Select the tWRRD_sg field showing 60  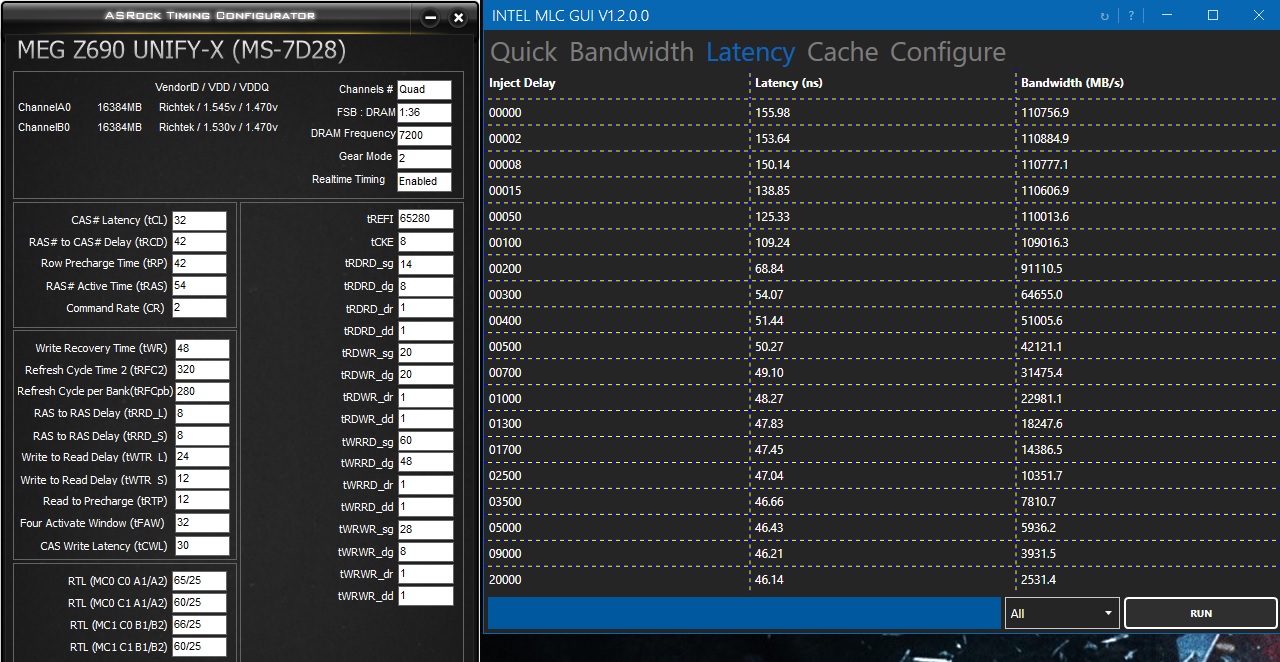pos(425,441)
